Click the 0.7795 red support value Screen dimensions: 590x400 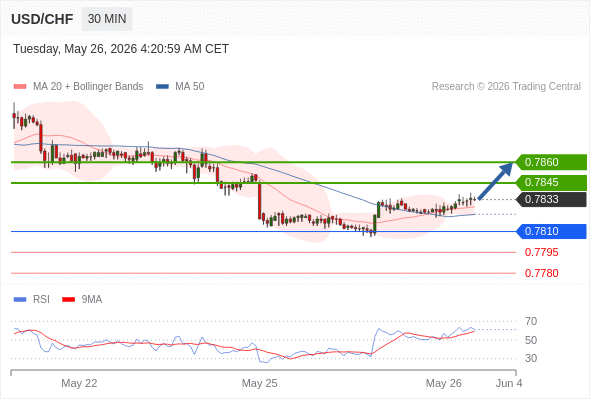pos(541,252)
